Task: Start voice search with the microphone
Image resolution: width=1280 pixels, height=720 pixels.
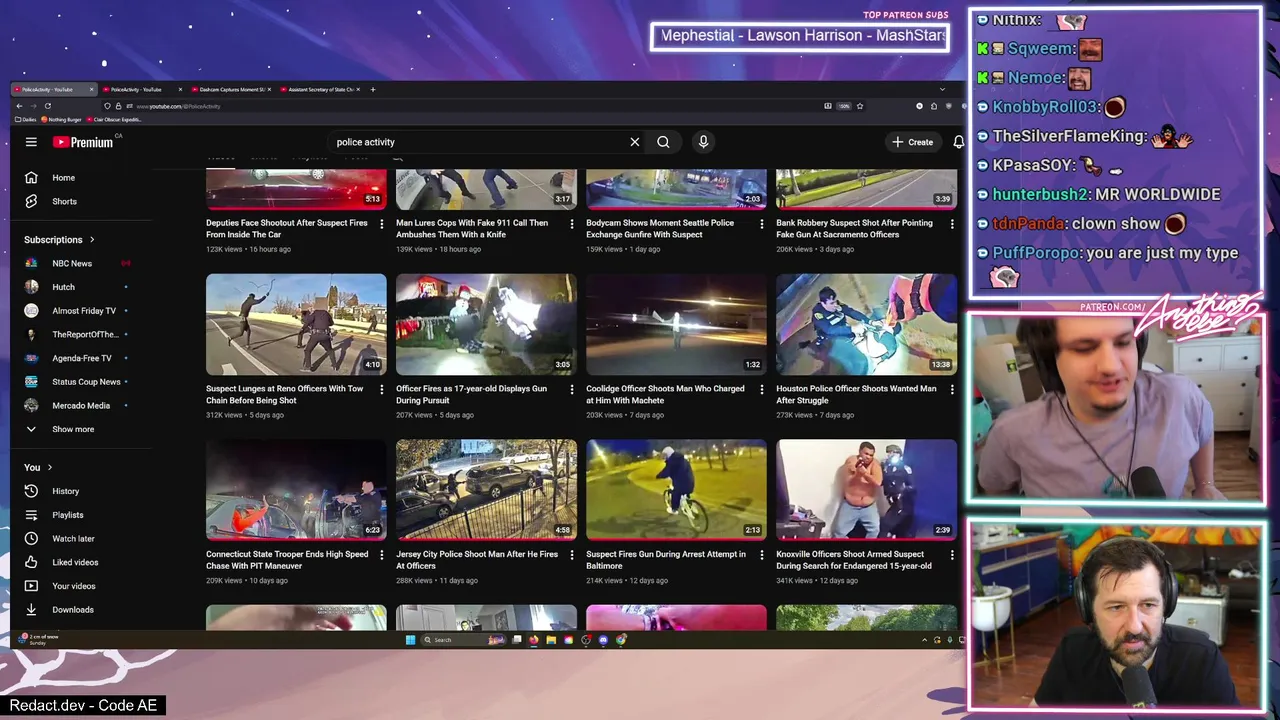Action: (703, 142)
